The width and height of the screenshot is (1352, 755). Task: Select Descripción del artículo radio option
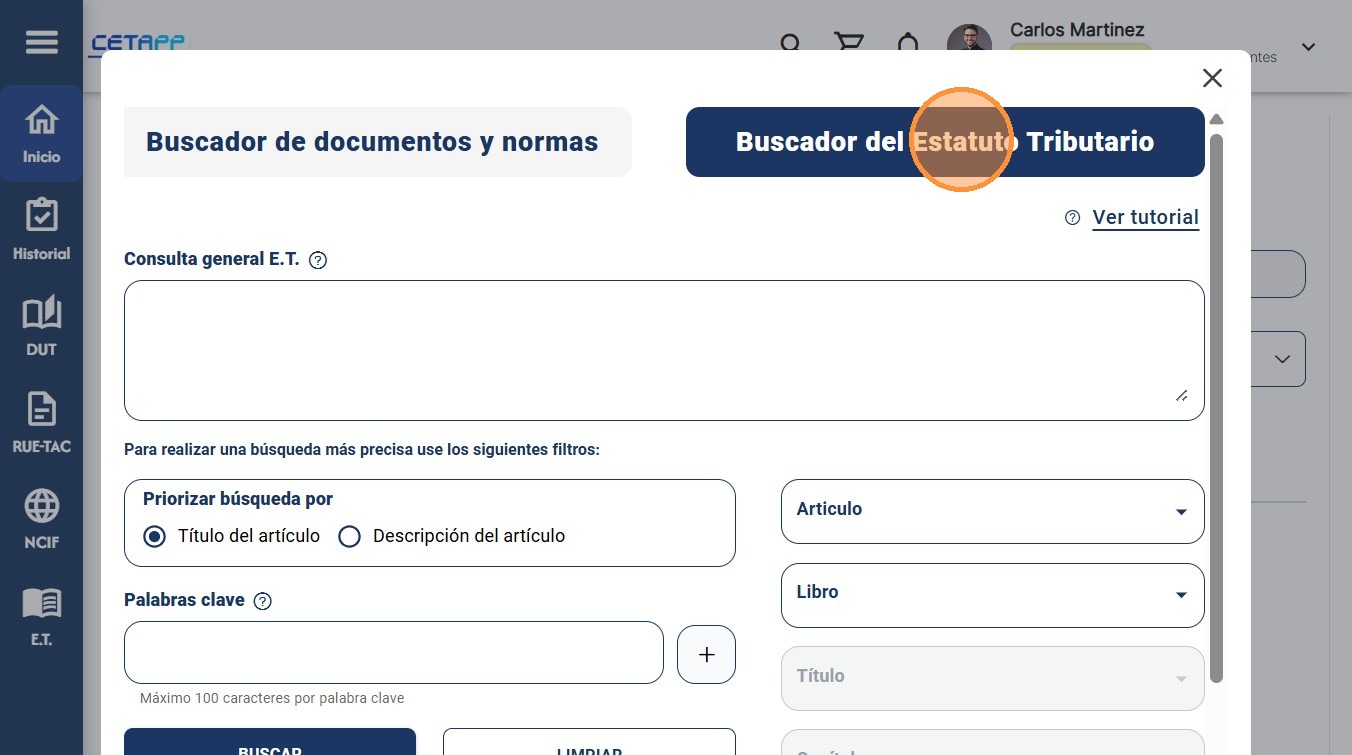[x=349, y=536]
